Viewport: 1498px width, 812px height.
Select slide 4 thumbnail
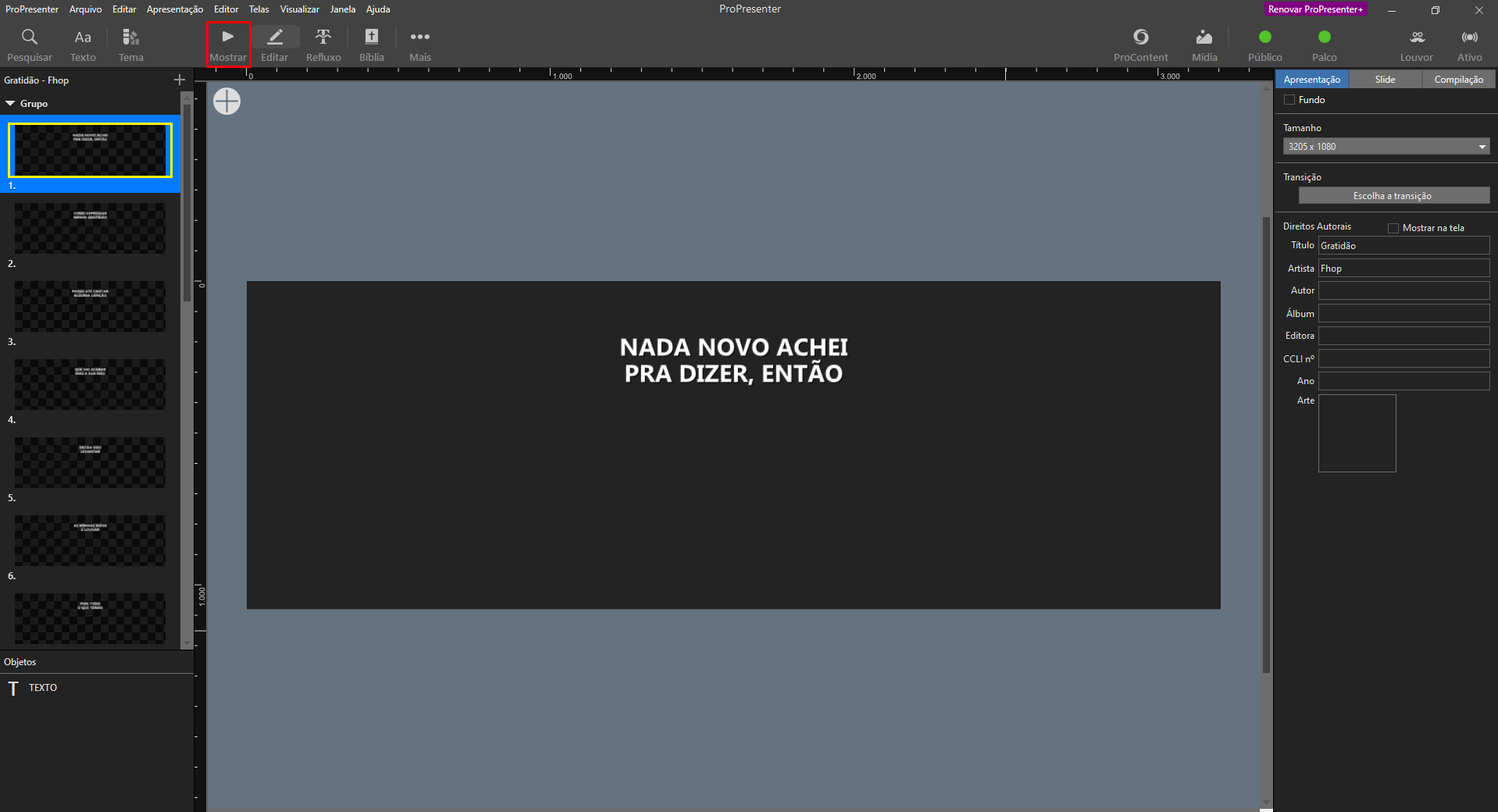pos(90,384)
